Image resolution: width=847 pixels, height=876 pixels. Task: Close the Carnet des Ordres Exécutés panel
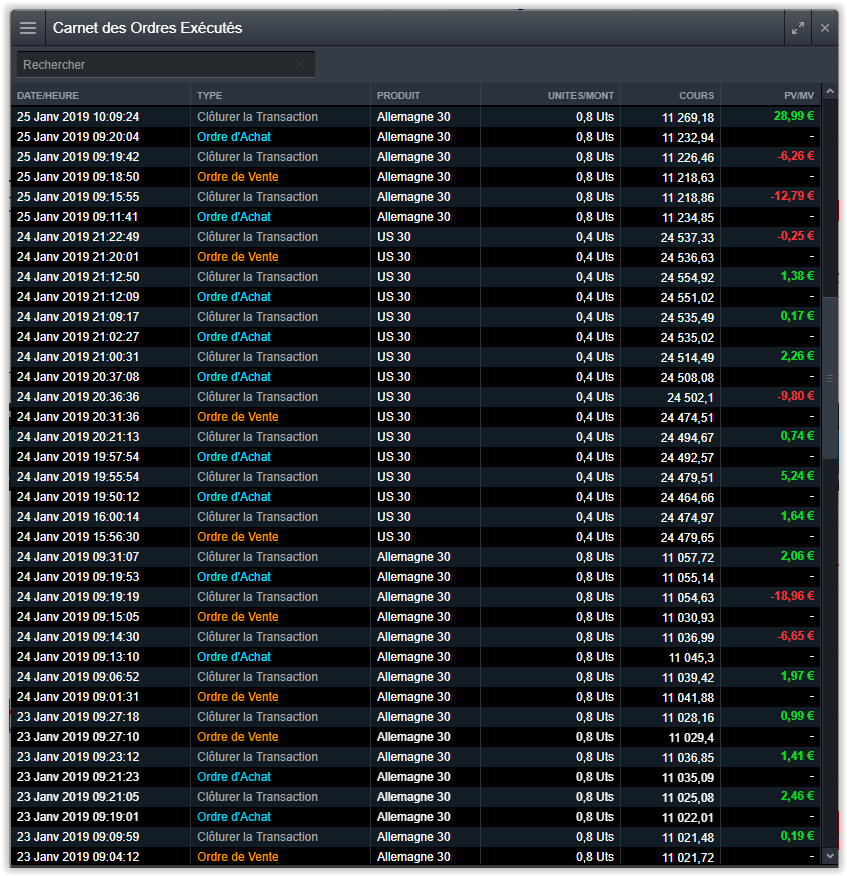coord(825,28)
